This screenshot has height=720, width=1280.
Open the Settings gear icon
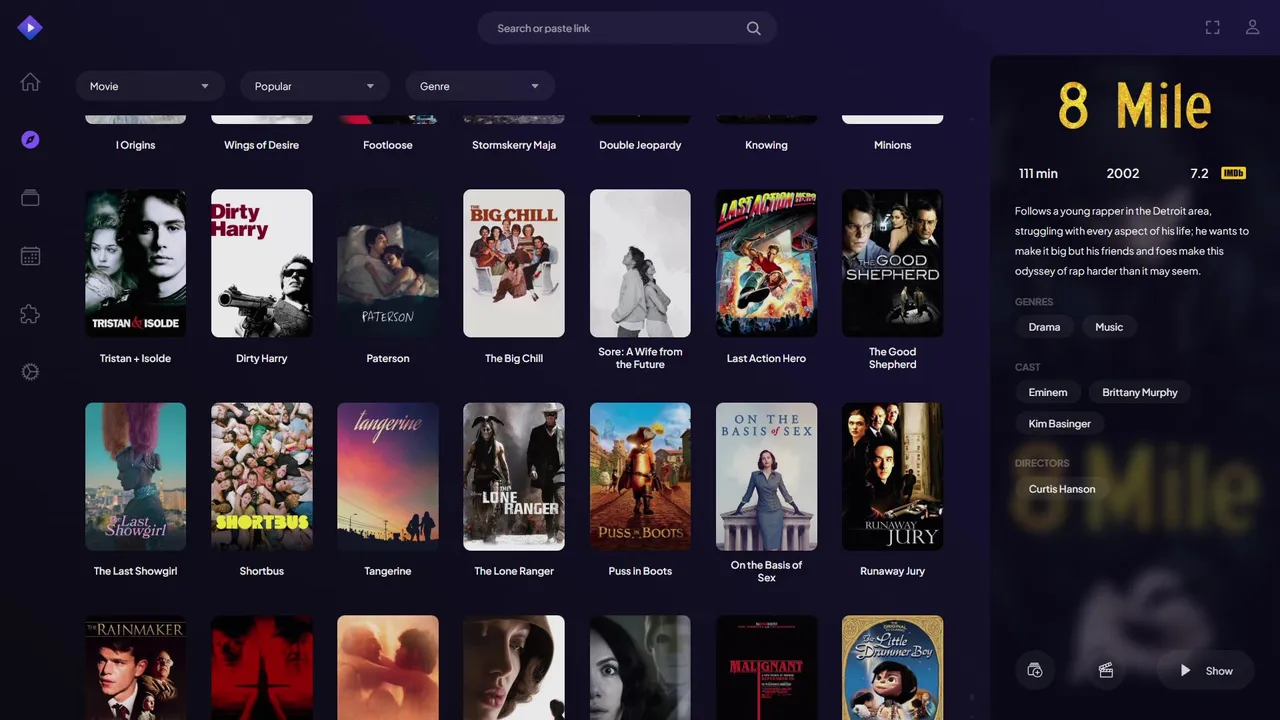(x=30, y=372)
